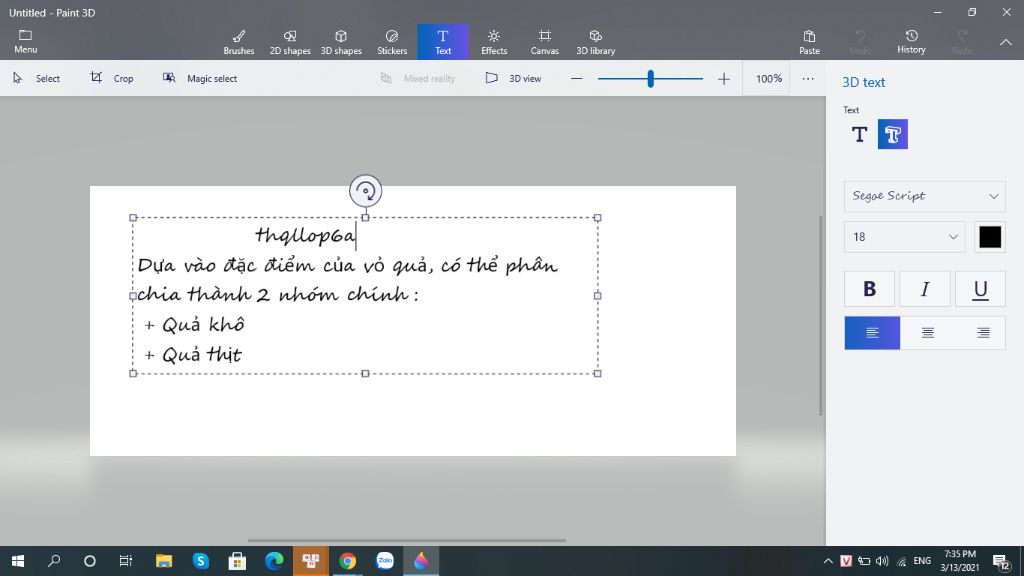The image size is (1024, 576).
Task: Click the vertical canvas scrollbar
Action: [821, 315]
